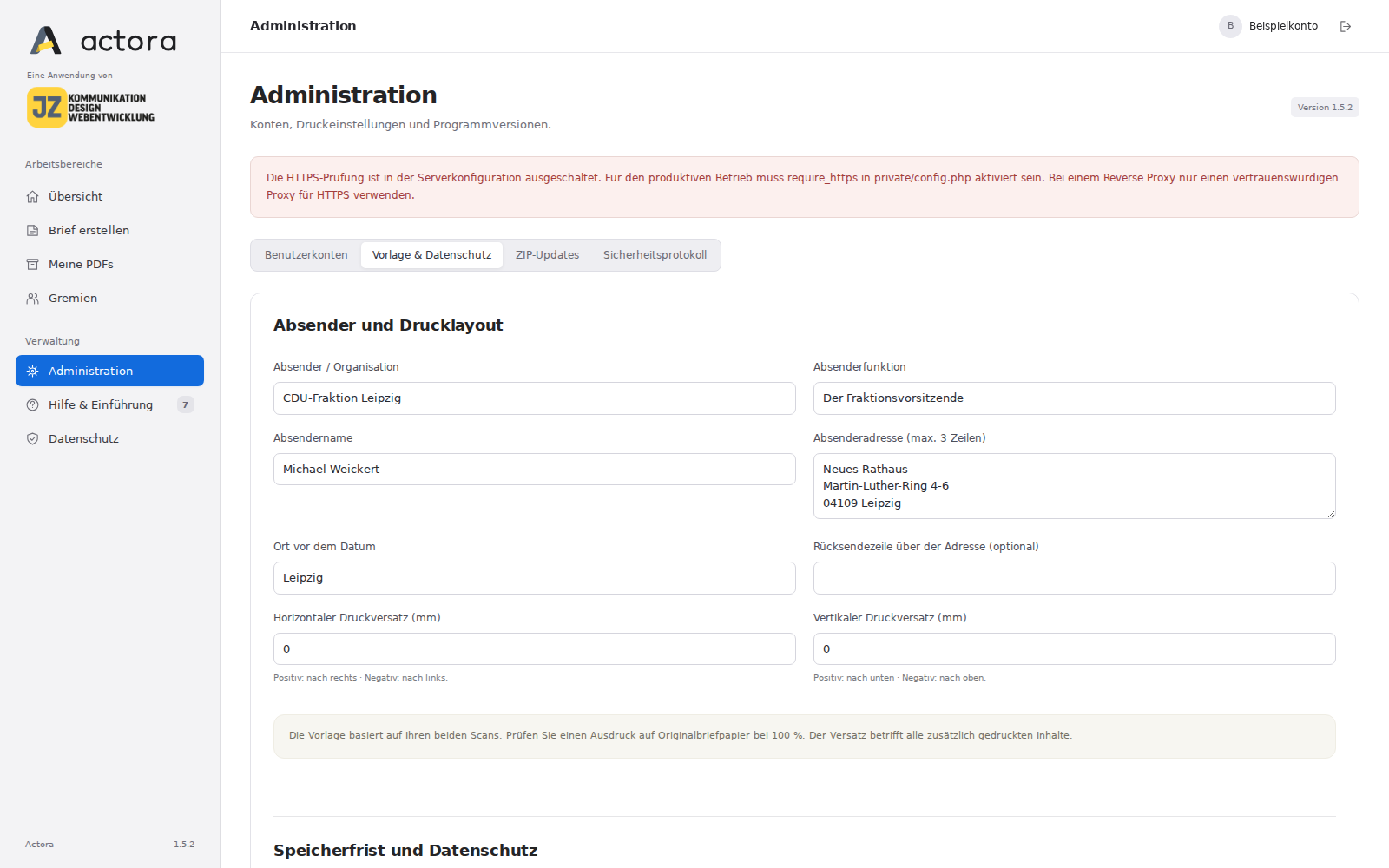Click the 'Actora' footer label in sidebar
This screenshot has height=868, width=1389.
click(x=39, y=845)
